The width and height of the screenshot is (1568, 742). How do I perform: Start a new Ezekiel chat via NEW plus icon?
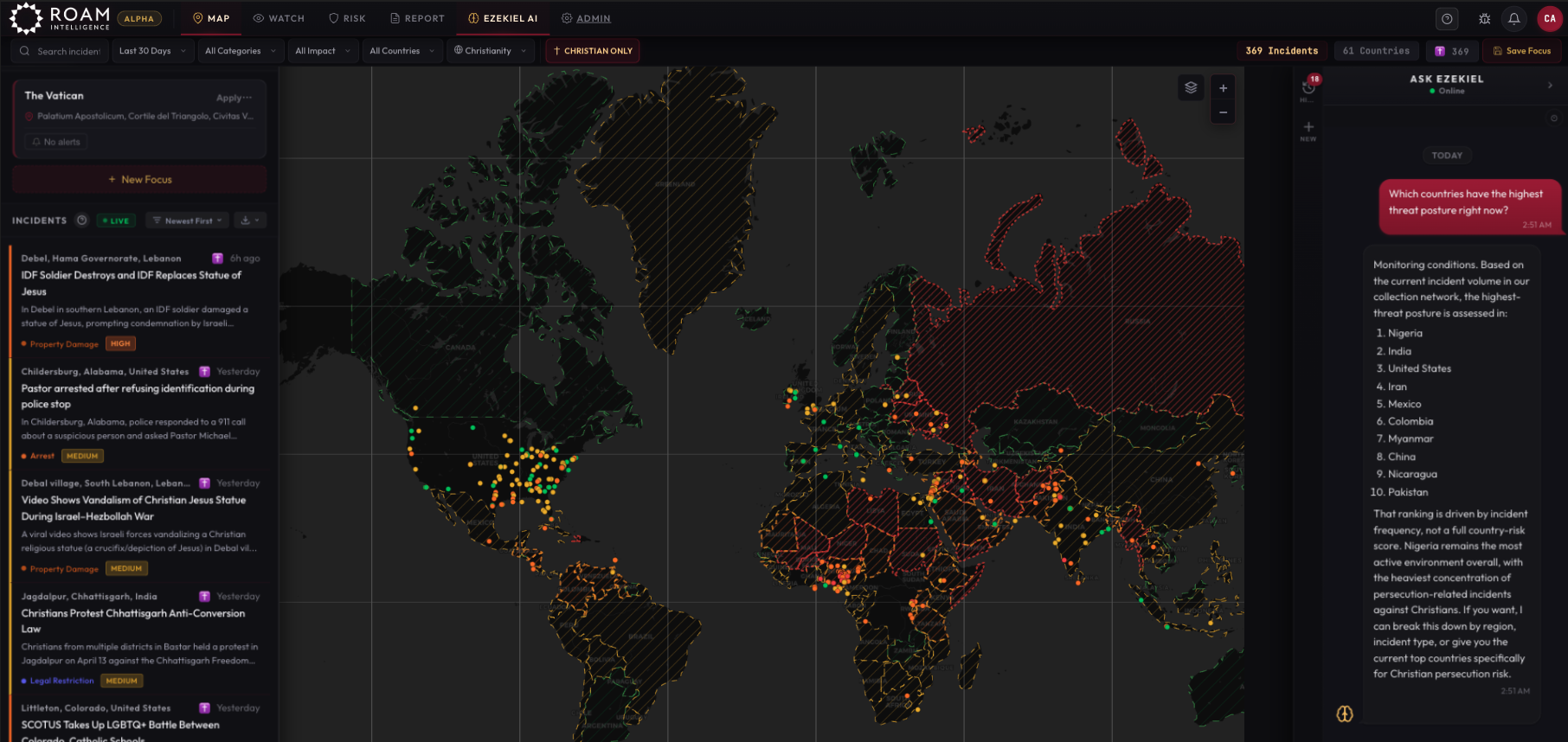point(1308,131)
